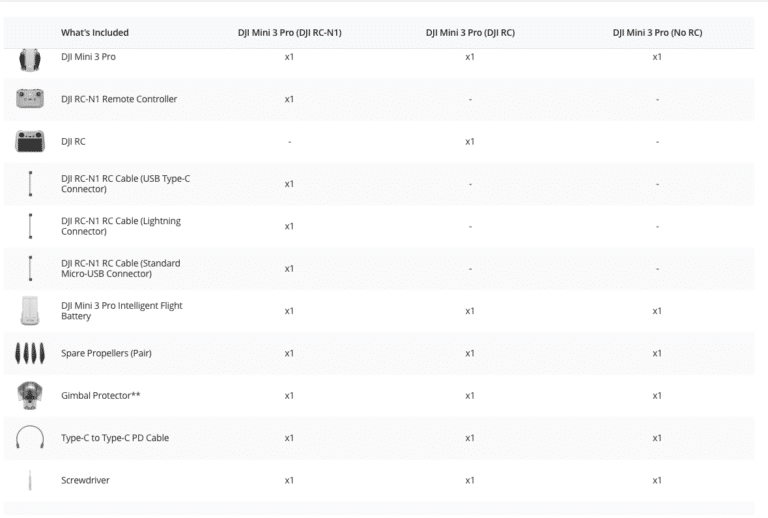Click the What's Included heading
The image size is (768, 518).
[x=94, y=33]
